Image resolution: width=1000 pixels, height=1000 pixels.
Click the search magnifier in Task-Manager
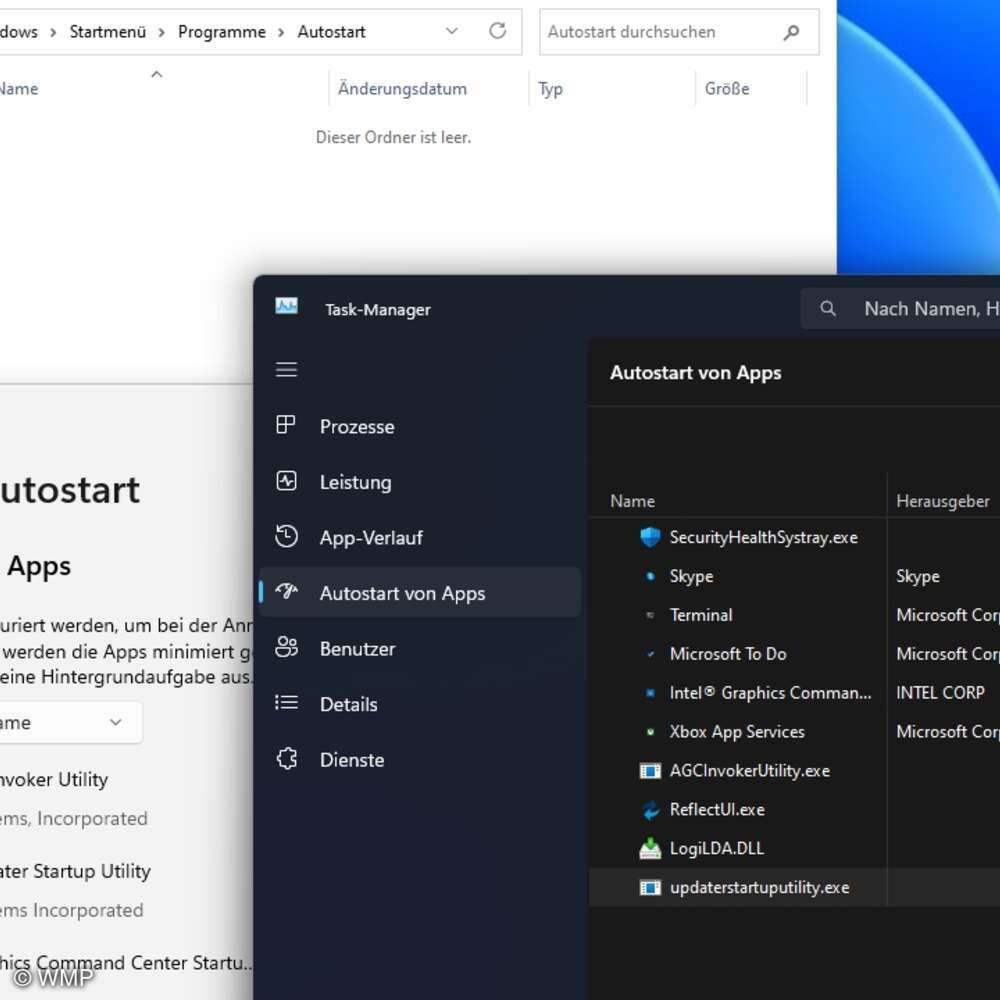[x=828, y=308]
